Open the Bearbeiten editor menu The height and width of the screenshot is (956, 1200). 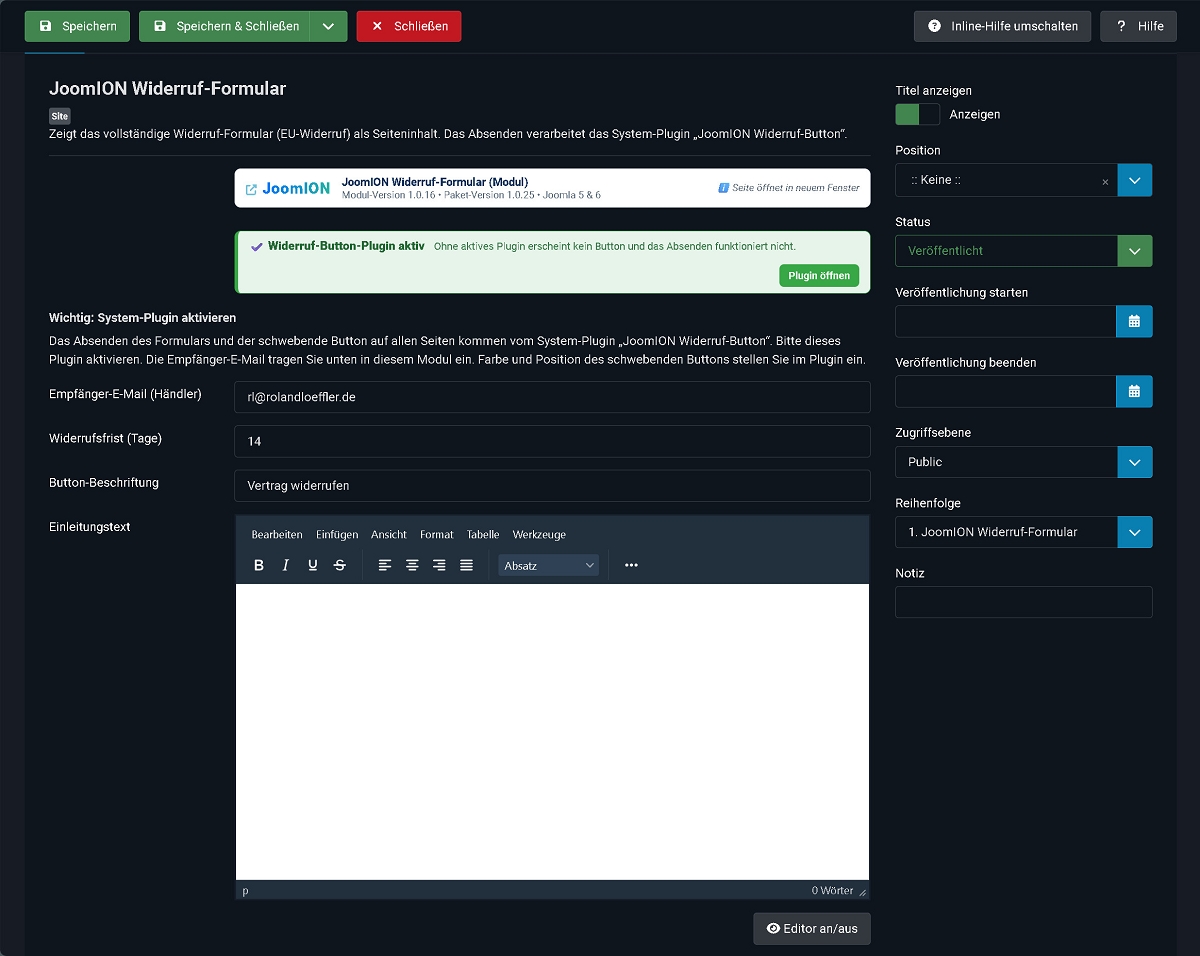(277, 535)
